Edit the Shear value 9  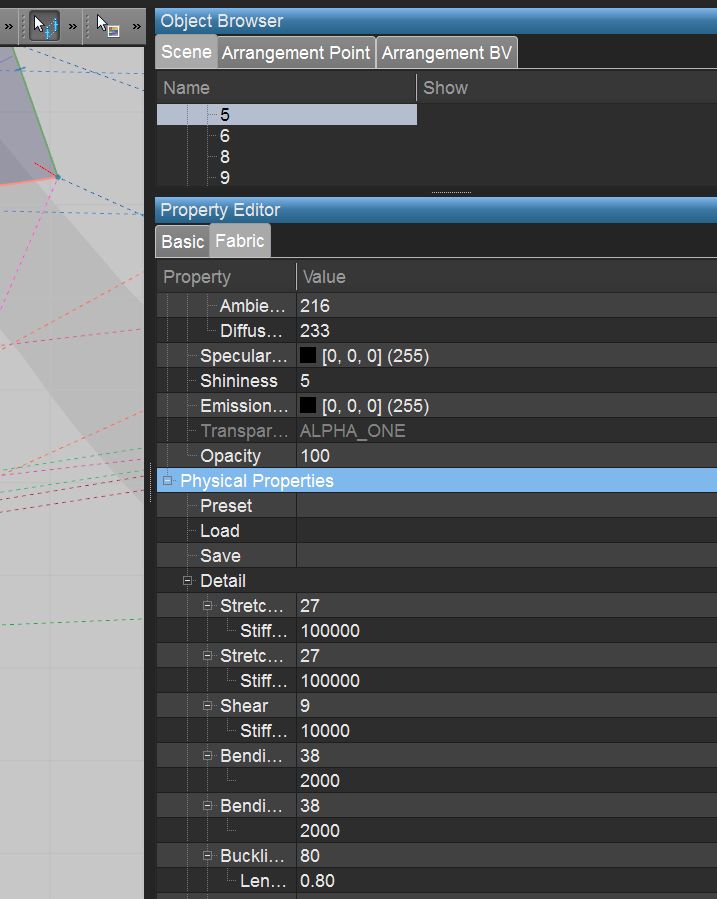coord(507,706)
